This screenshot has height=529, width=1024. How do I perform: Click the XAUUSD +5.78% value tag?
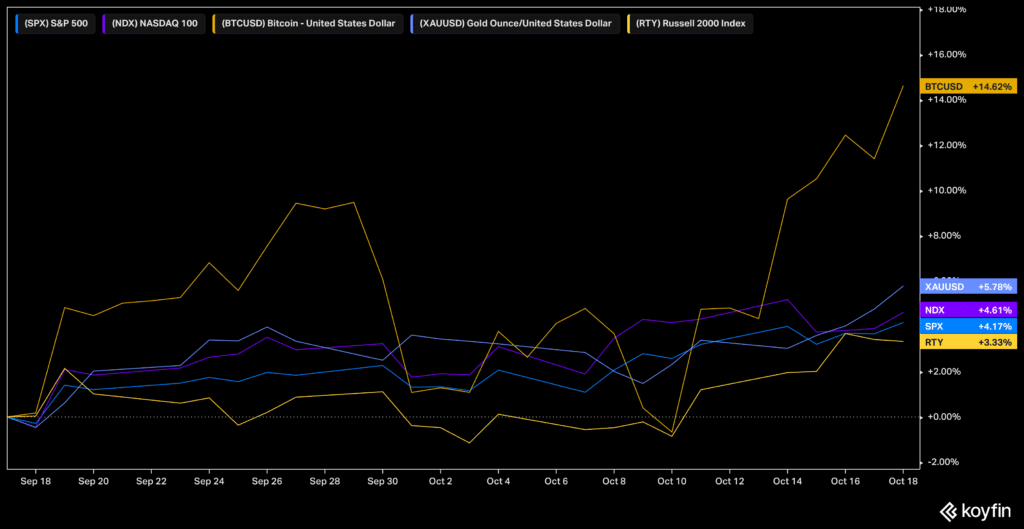click(x=968, y=287)
